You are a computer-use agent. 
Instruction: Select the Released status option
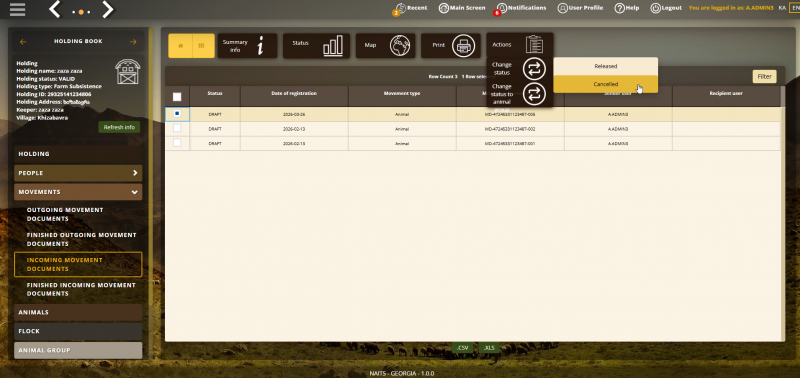coord(606,66)
